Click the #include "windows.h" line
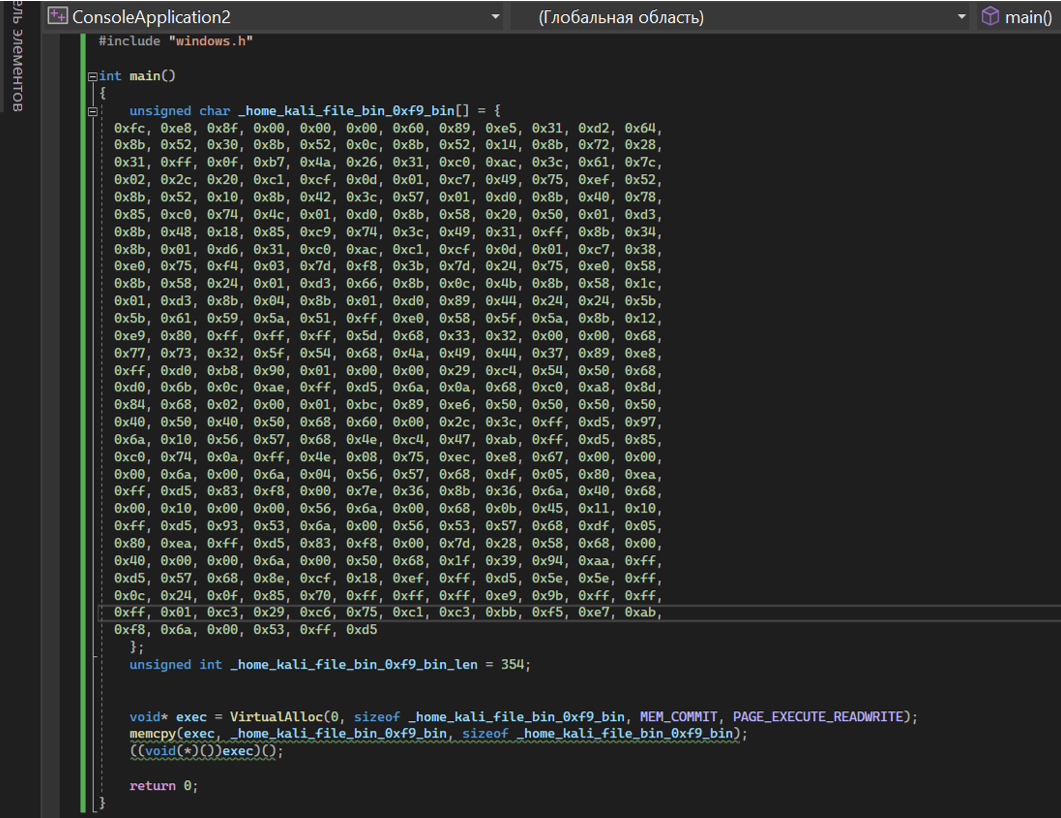The width and height of the screenshot is (1061, 818). coord(176,41)
